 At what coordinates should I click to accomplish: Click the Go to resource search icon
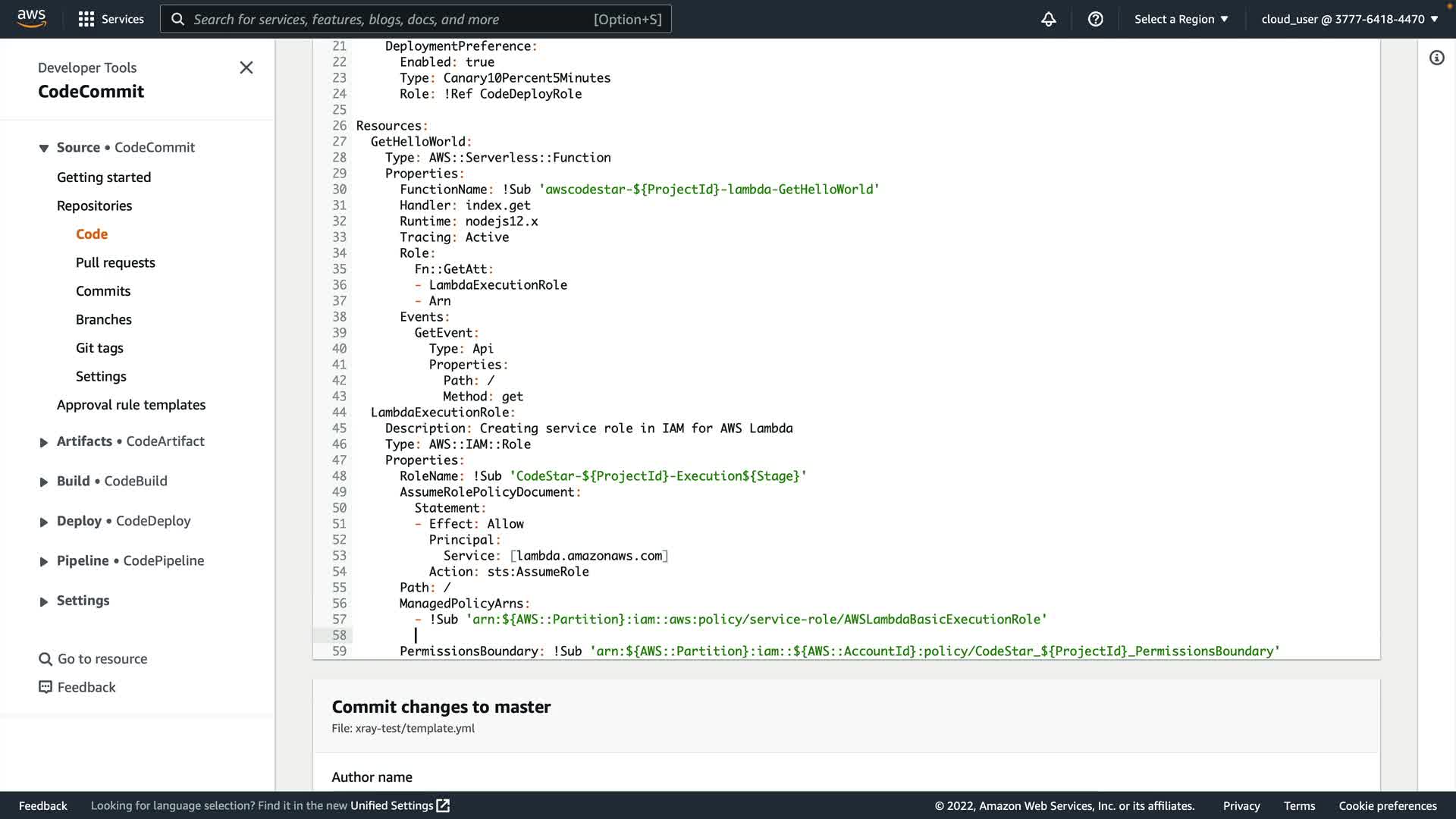[x=45, y=659]
